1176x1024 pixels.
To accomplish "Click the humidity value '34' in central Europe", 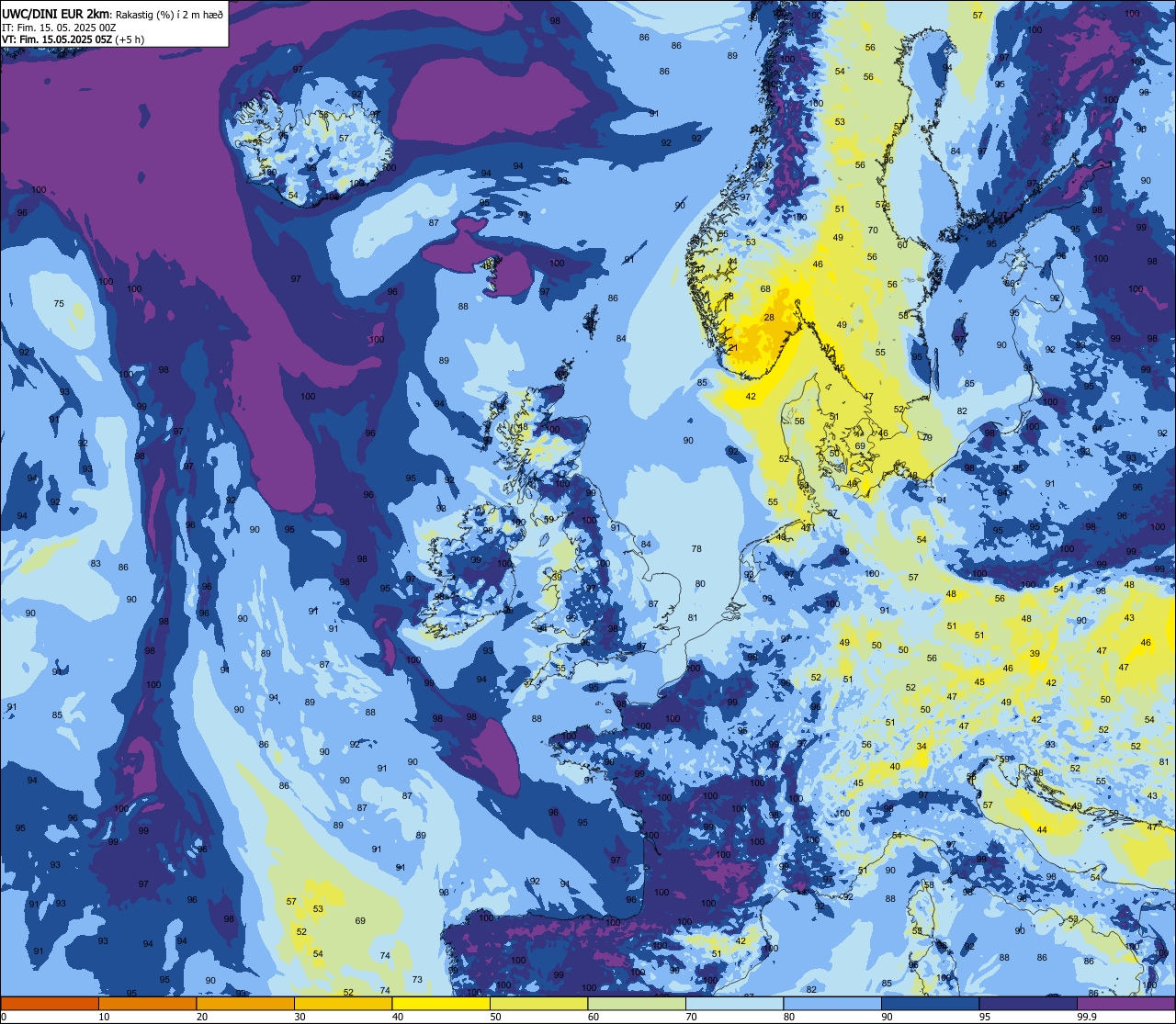I will tap(922, 747).
